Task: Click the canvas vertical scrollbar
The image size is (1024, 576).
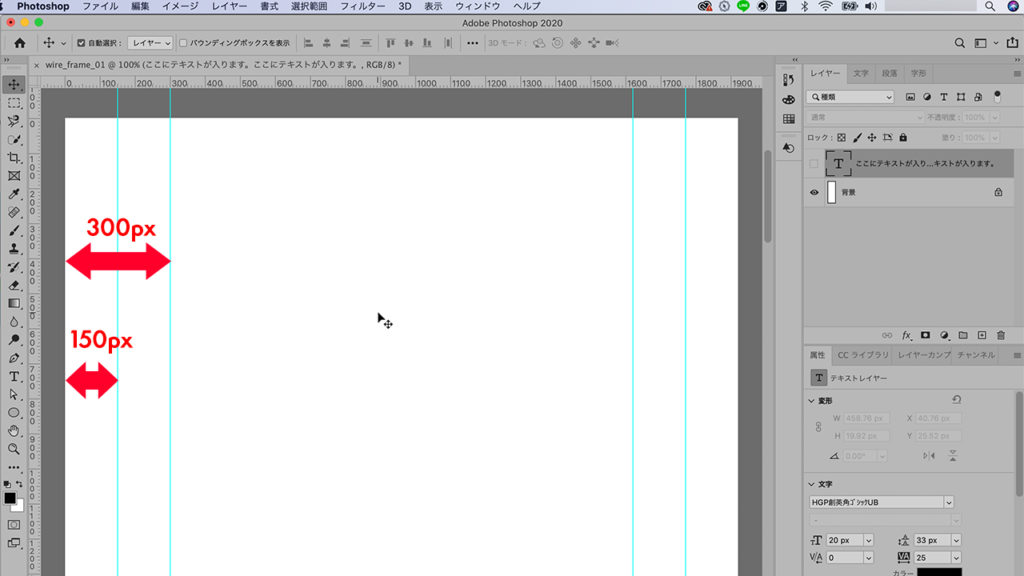Action: (768, 197)
